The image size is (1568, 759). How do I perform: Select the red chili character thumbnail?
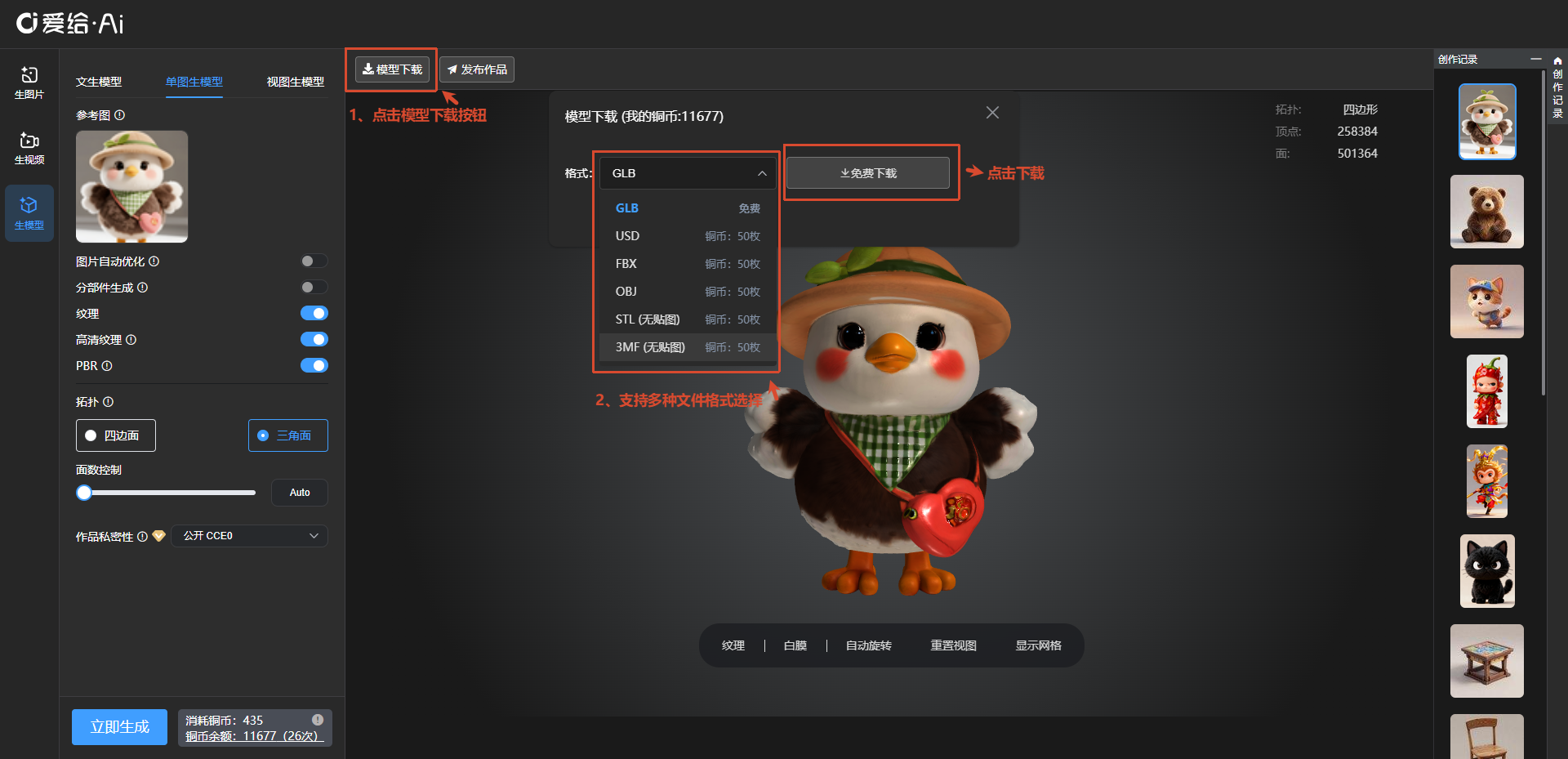tap(1487, 391)
